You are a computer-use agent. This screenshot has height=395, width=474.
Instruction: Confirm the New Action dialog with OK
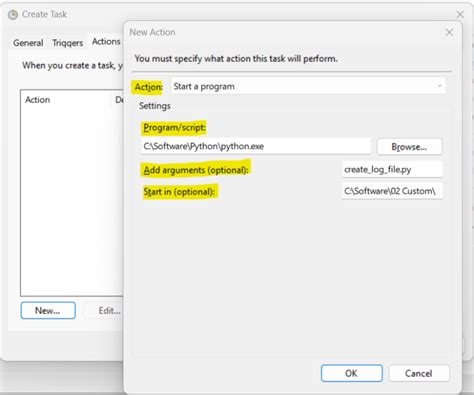[352, 373]
